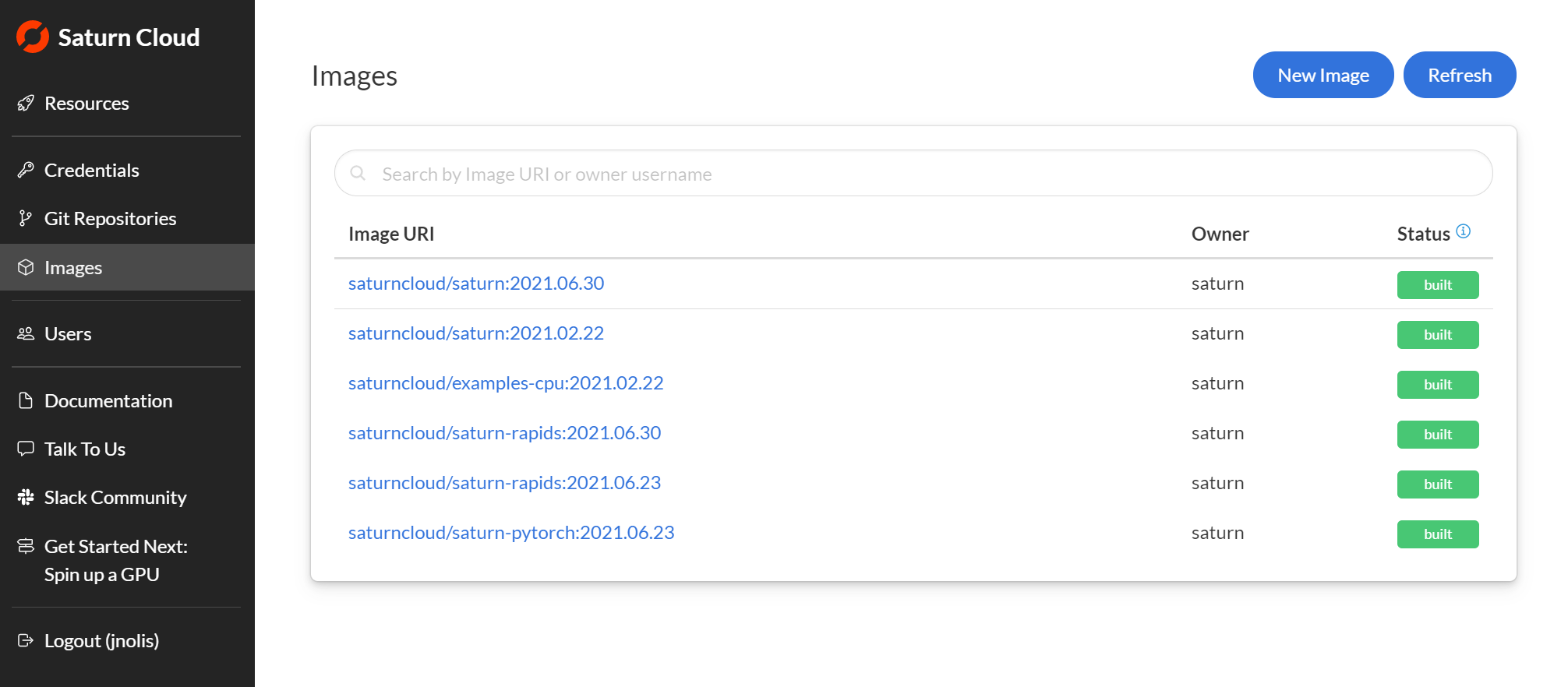Focus the image URI search field
Viewport: 1568px width, 687px height.
coord(913,173)
